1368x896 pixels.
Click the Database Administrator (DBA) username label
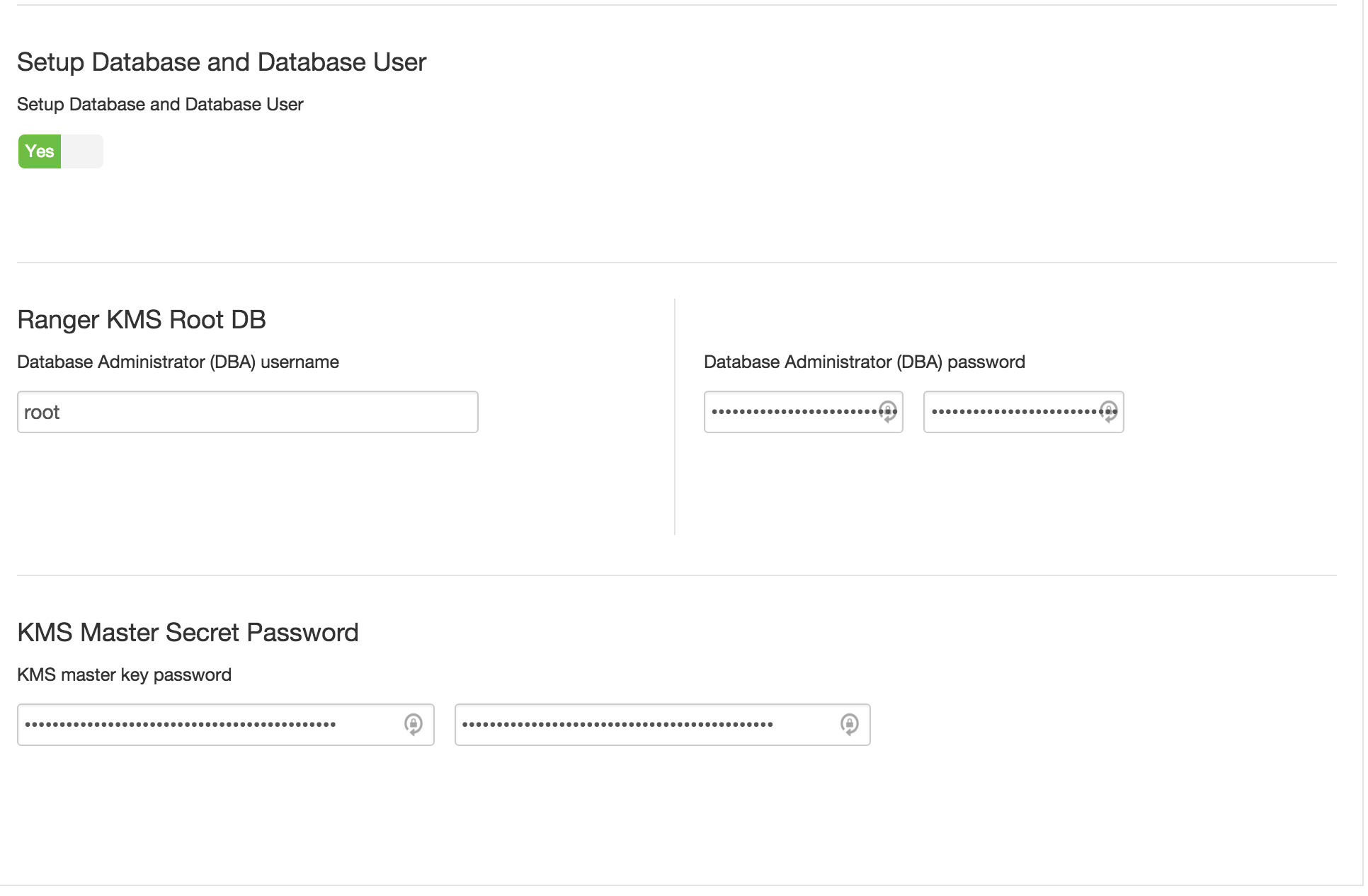pyautogui.click(x=178, y=362)
